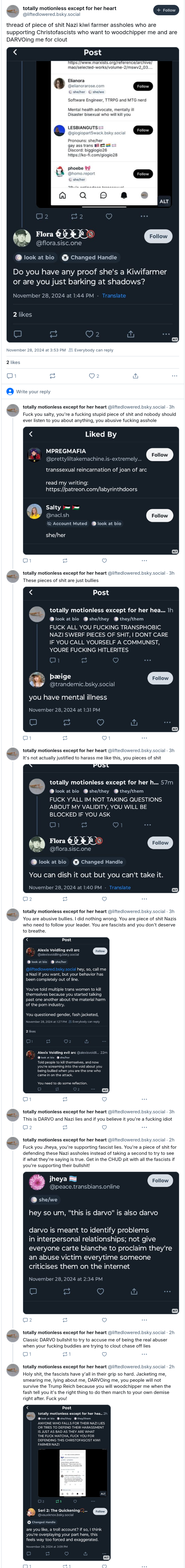Open the 'Everybody can reply' reply settings

point(91,350)
